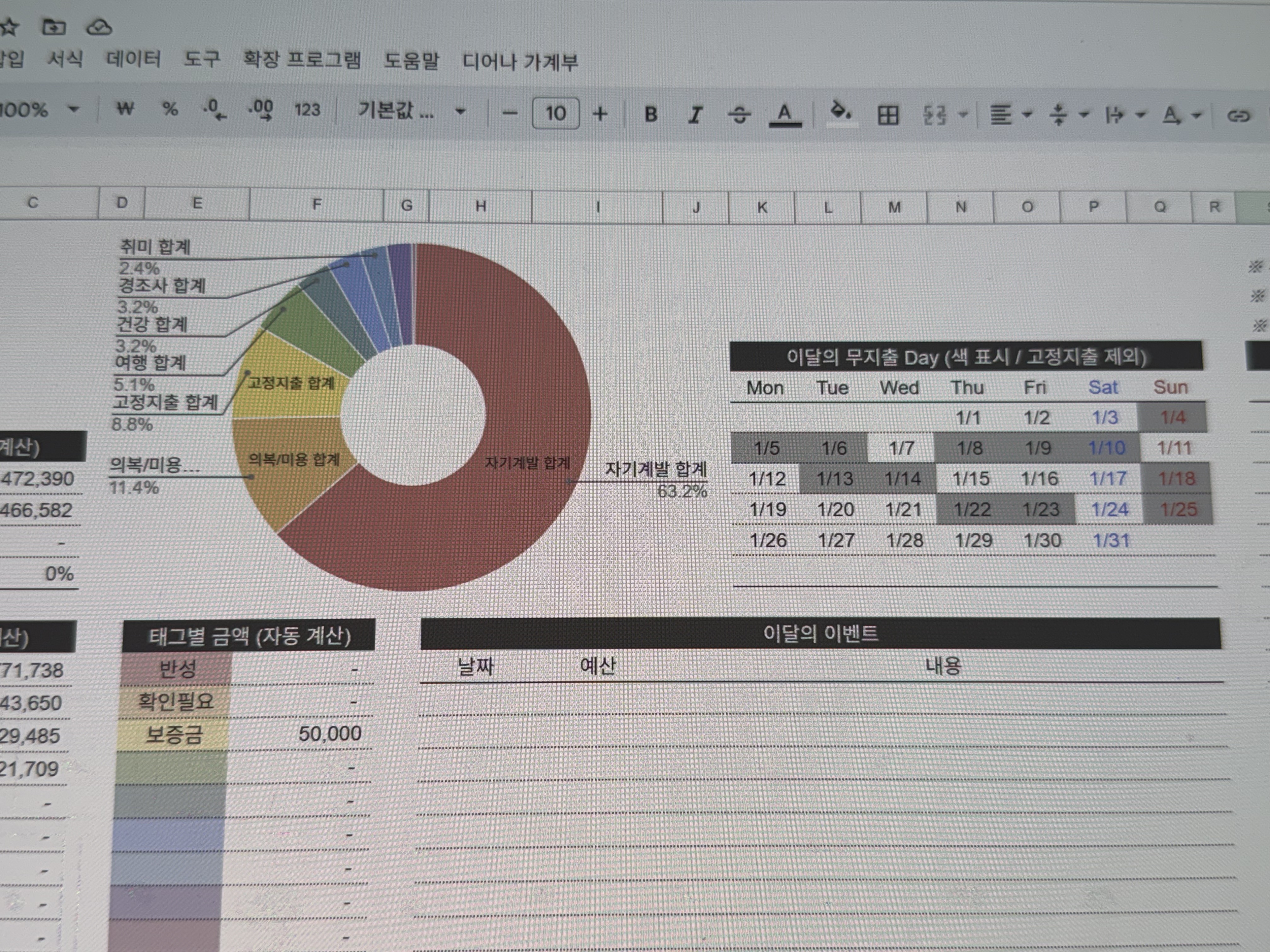
Task: Decrease font size with minus button
Action: [x=509, y=113]
